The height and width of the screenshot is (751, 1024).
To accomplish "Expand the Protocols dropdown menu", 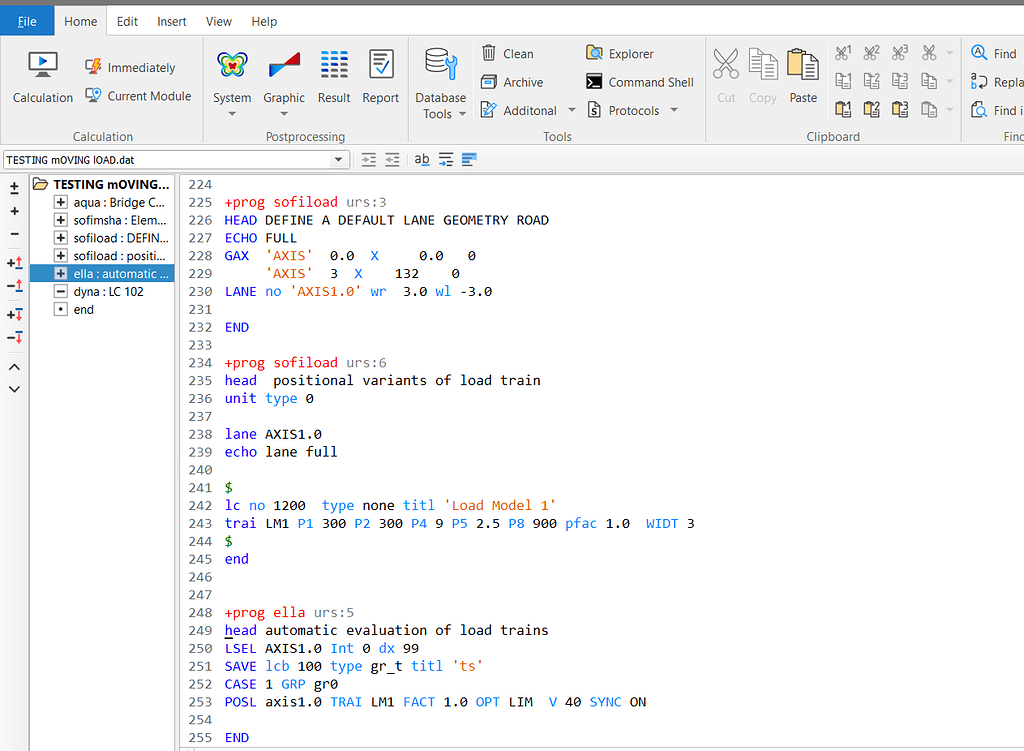I will [673, 110].
